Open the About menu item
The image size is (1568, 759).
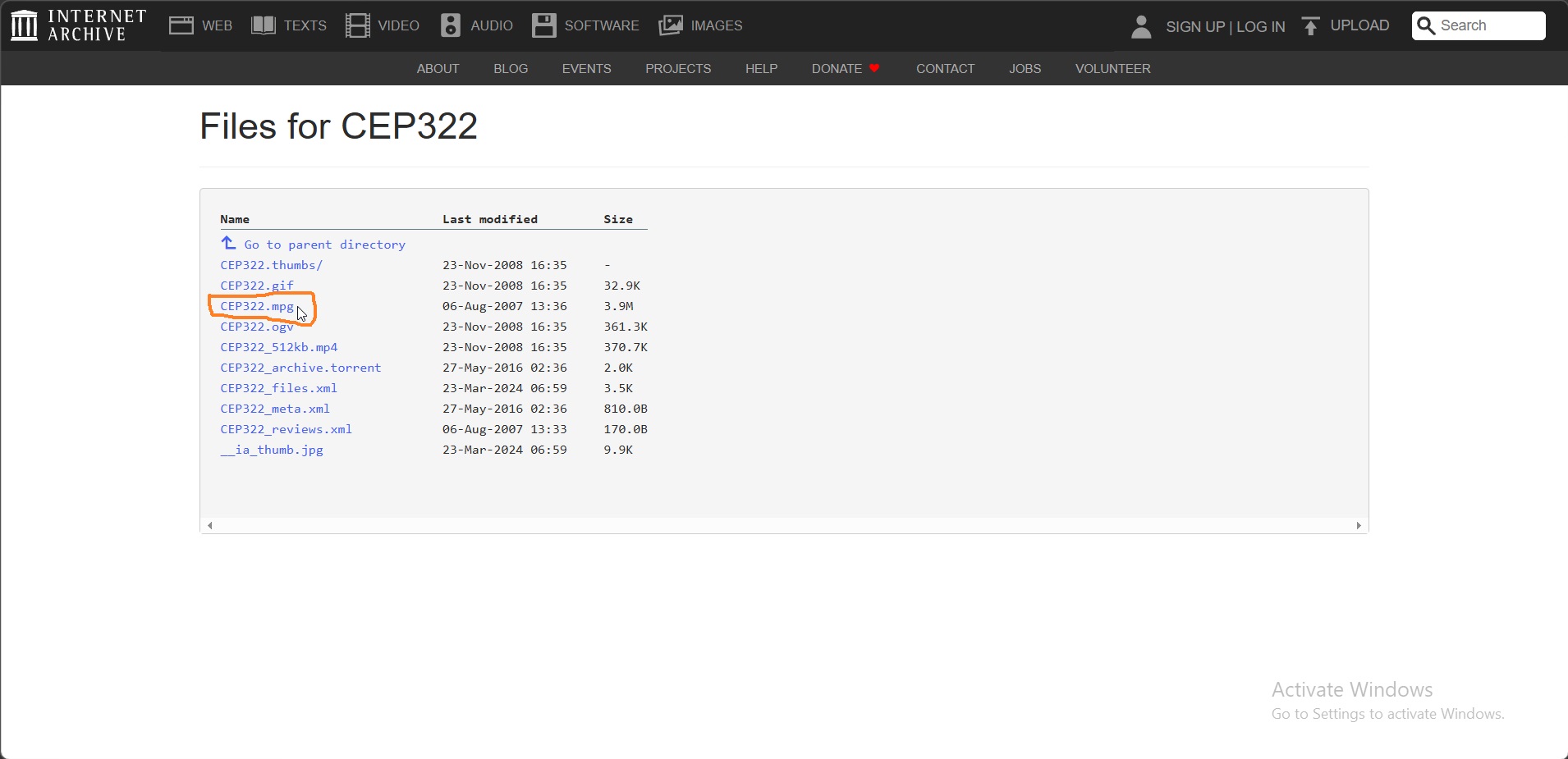coord(438,69)
